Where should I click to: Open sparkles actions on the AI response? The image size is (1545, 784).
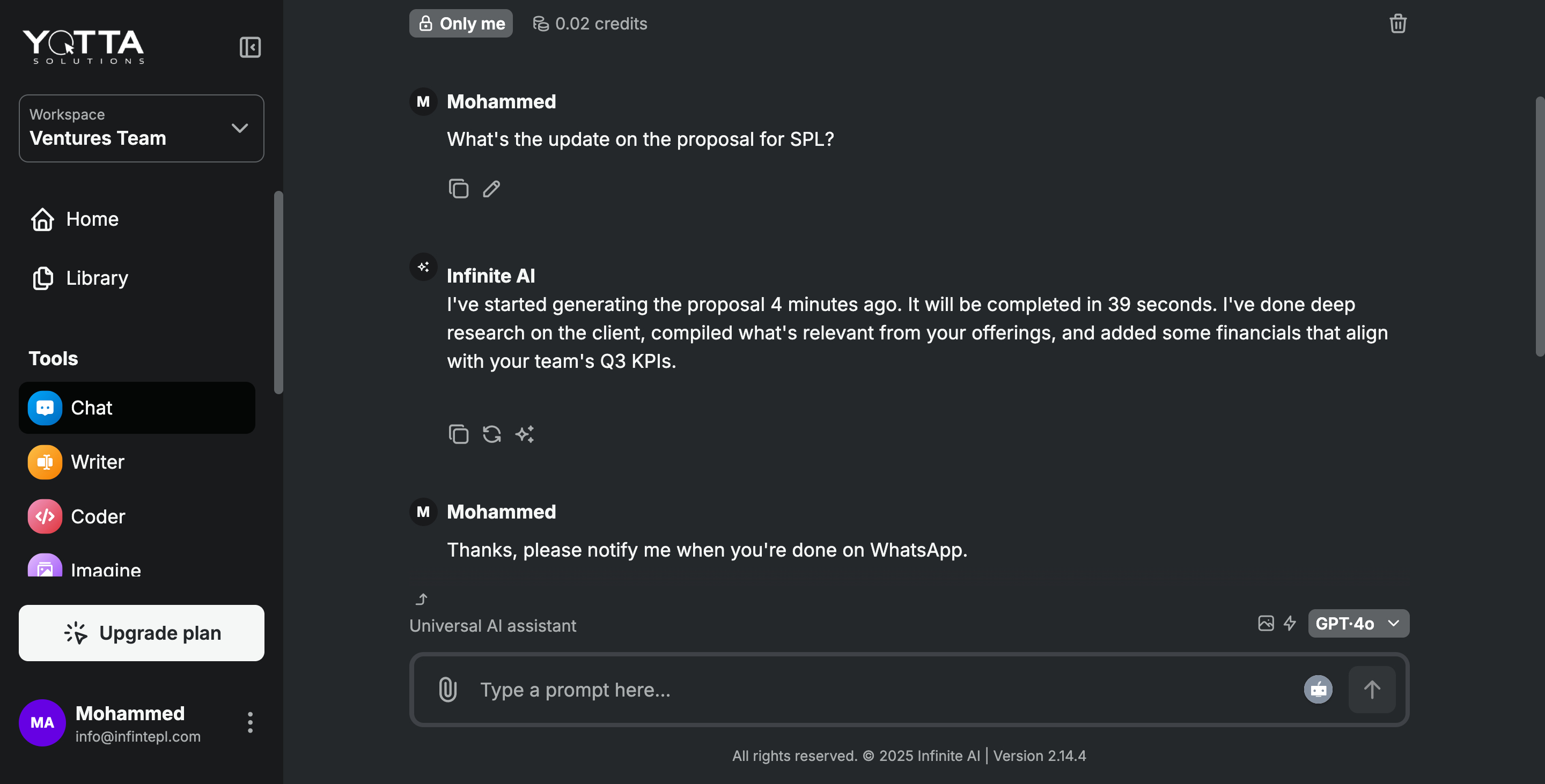[x=525, y=434]
